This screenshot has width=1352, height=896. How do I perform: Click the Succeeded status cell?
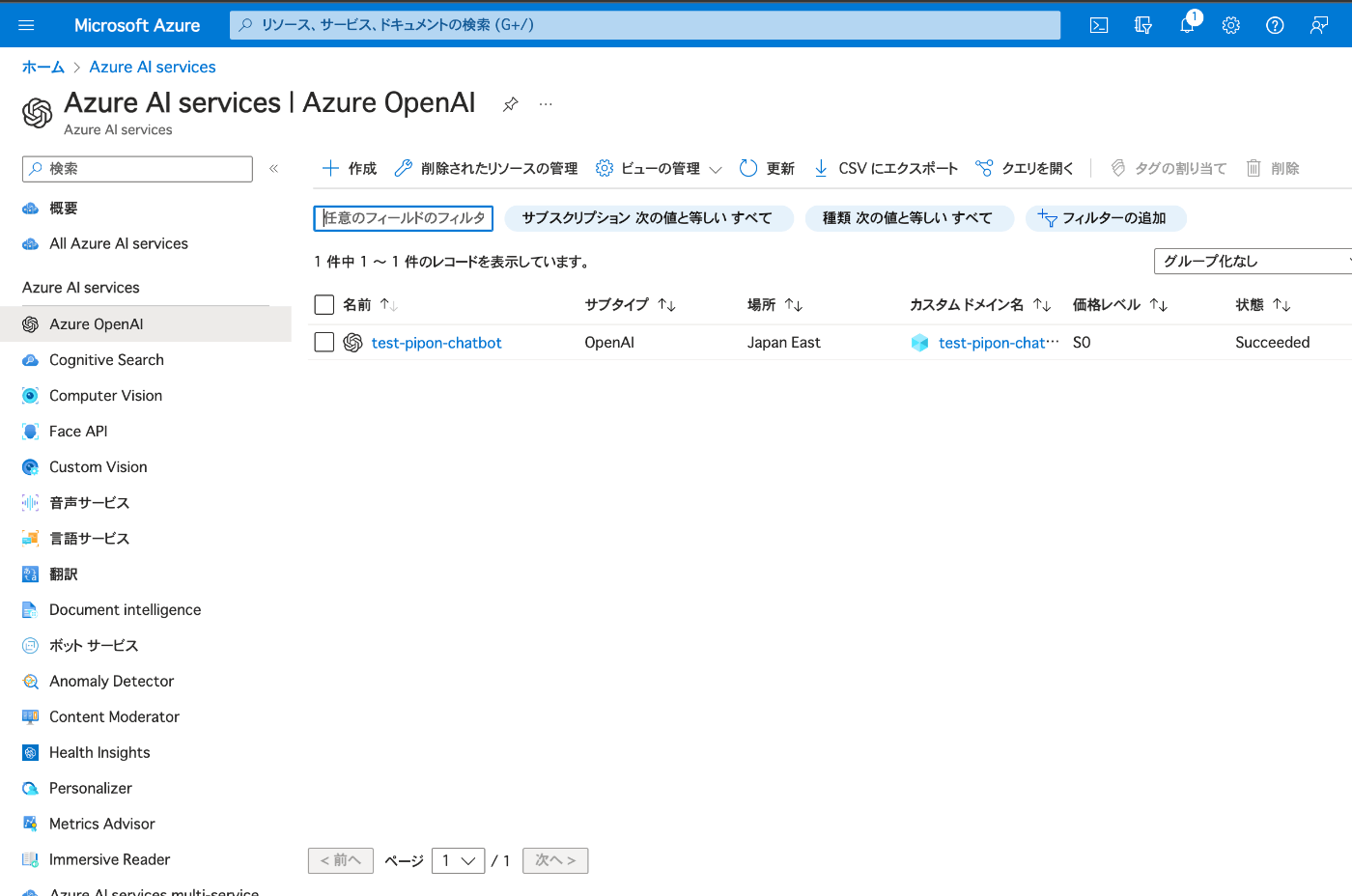(x=1273, y=343)
